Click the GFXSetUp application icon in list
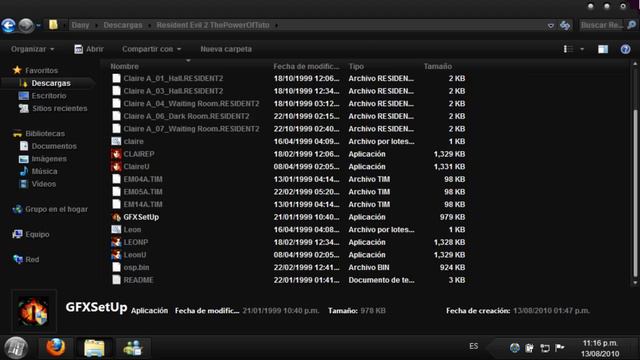The height and width of the screenshot is (360, 640). click(116, 217)
